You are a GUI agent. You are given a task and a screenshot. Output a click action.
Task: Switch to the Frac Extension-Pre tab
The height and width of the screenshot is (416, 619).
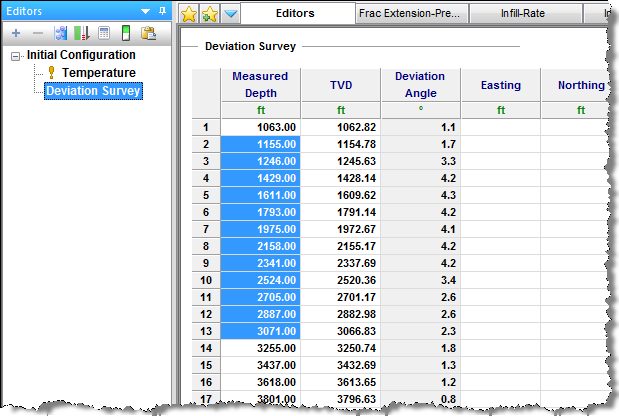(x=413, y=14)
